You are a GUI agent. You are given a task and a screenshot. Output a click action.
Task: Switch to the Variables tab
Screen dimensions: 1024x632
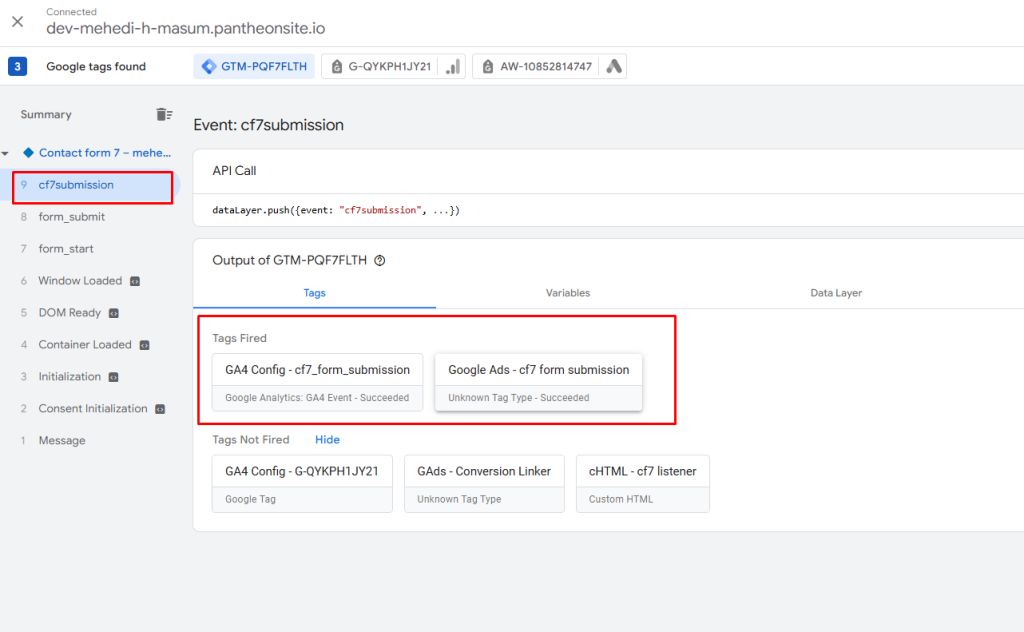click(x=568, y=293)
